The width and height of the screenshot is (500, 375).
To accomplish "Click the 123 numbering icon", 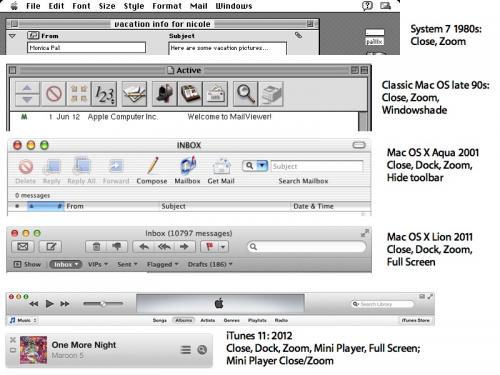I will (104, 94).
